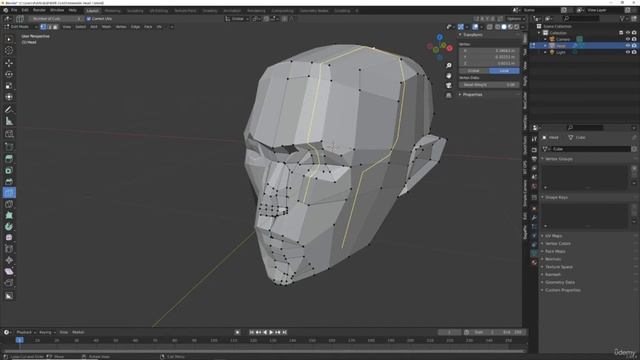Open the Material properties tab icon

tap(534, 262)
